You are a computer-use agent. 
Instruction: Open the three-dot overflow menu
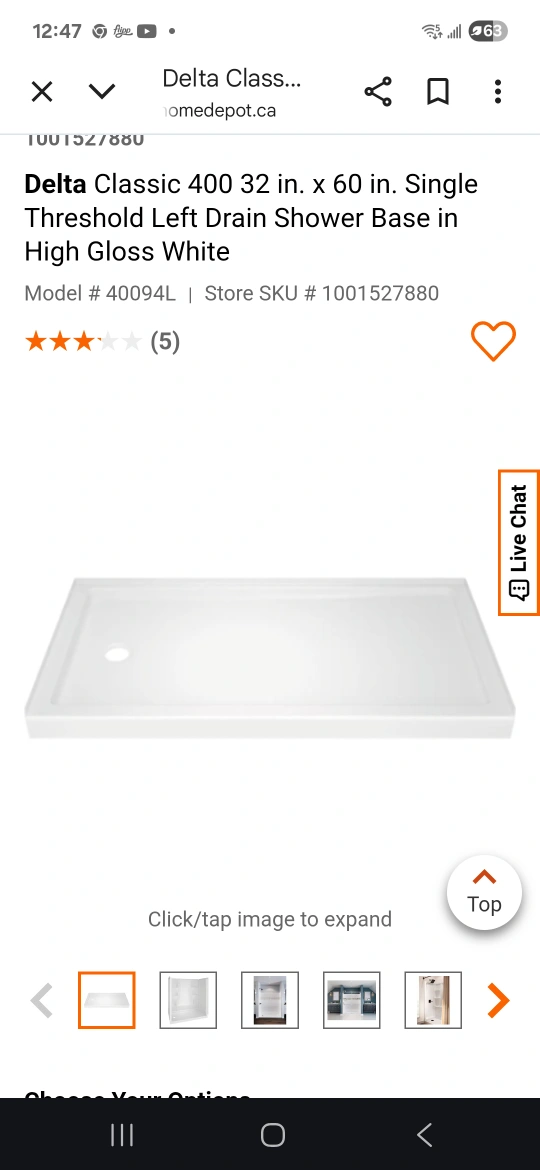(x=497, y=92)
